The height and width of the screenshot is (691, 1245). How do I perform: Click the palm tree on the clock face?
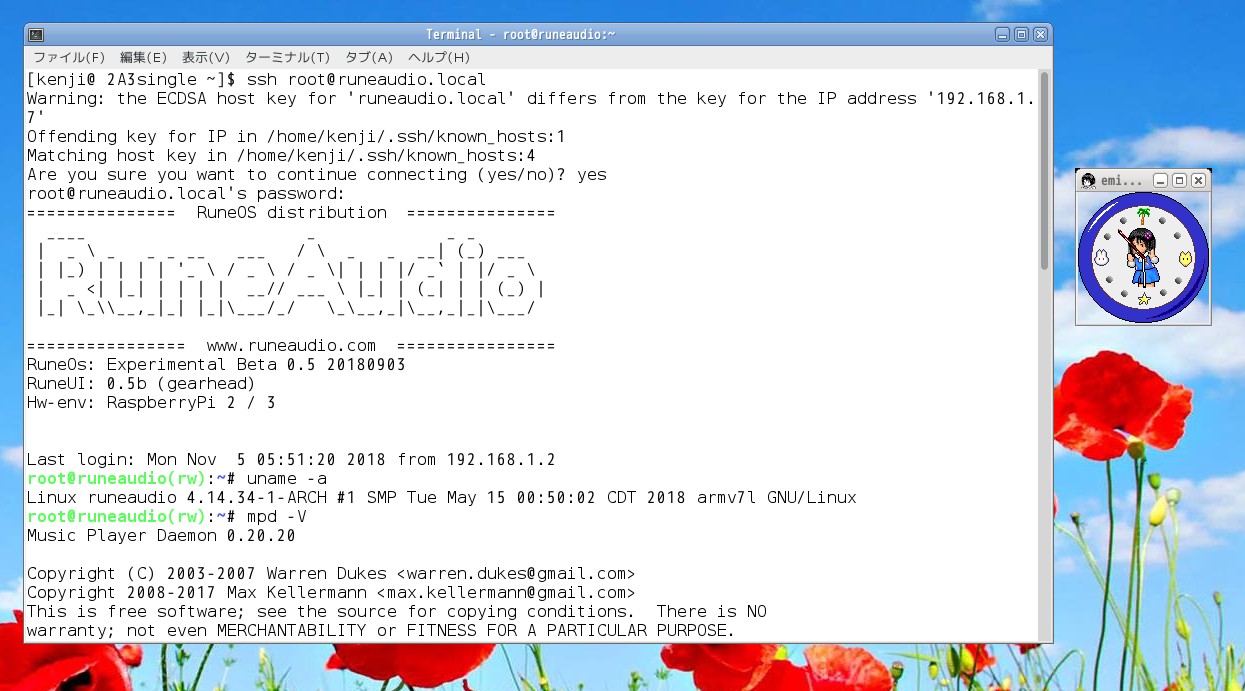pyautogui.click(x=1143, y=215)
